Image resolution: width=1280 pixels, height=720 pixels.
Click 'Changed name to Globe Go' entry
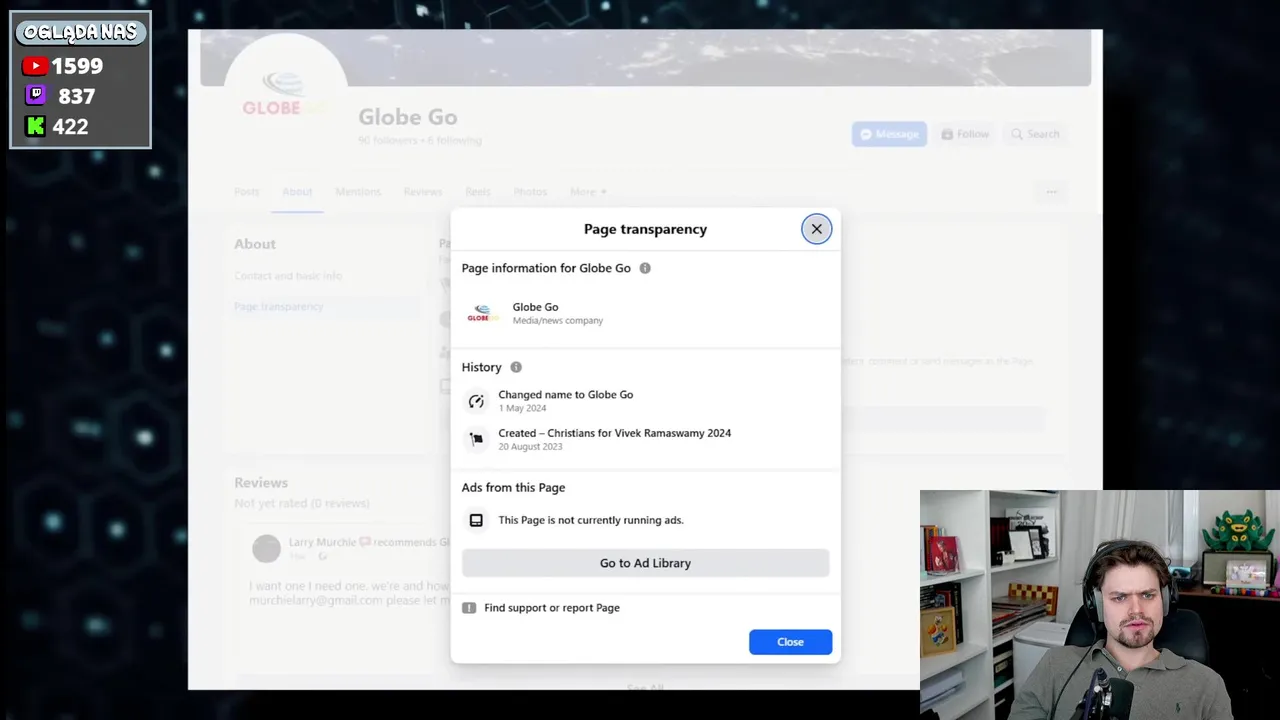566,395
